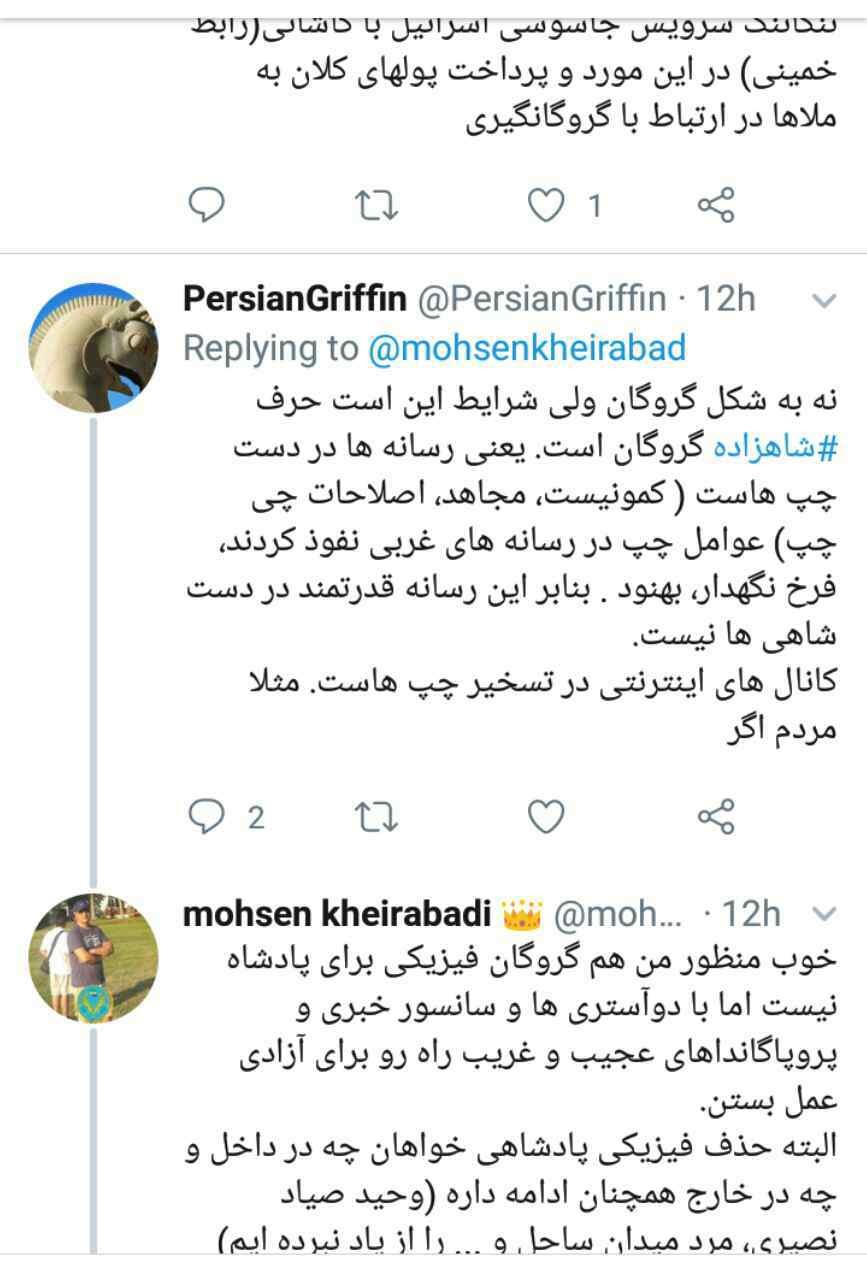
Task: Retweet PersianGriffin's tweet
Action: pos(377,817)
